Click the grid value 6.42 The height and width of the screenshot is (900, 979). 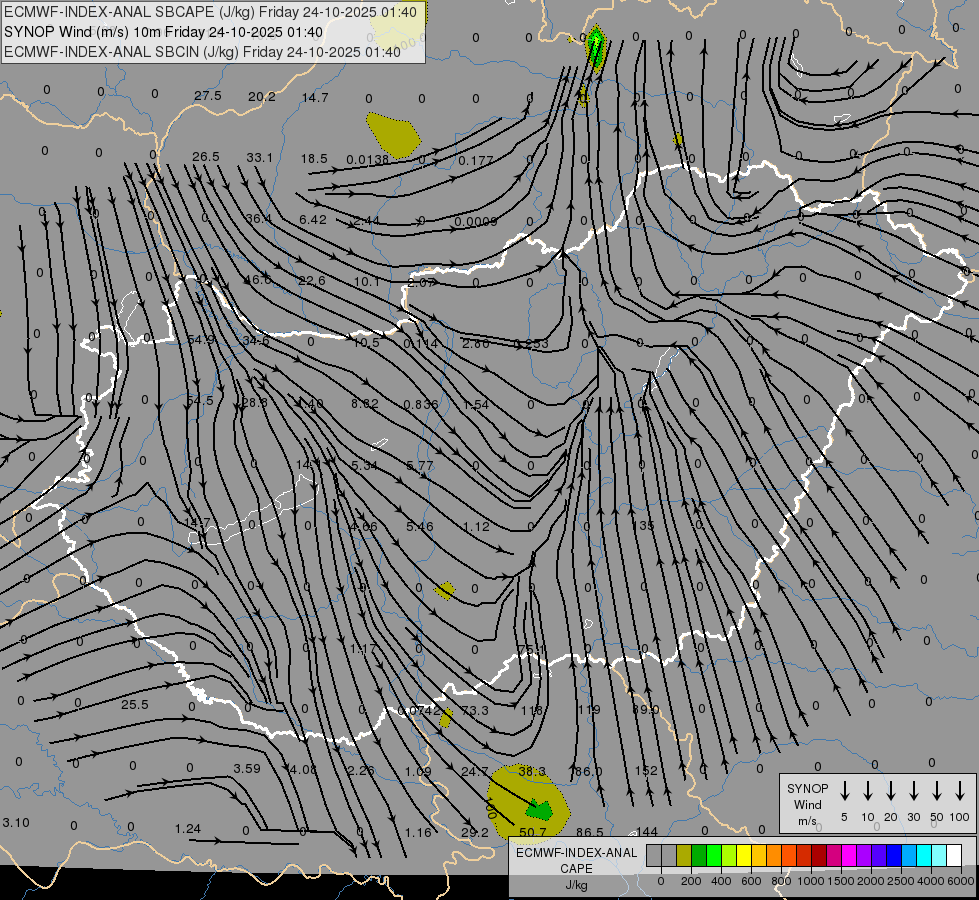point(313,219)
